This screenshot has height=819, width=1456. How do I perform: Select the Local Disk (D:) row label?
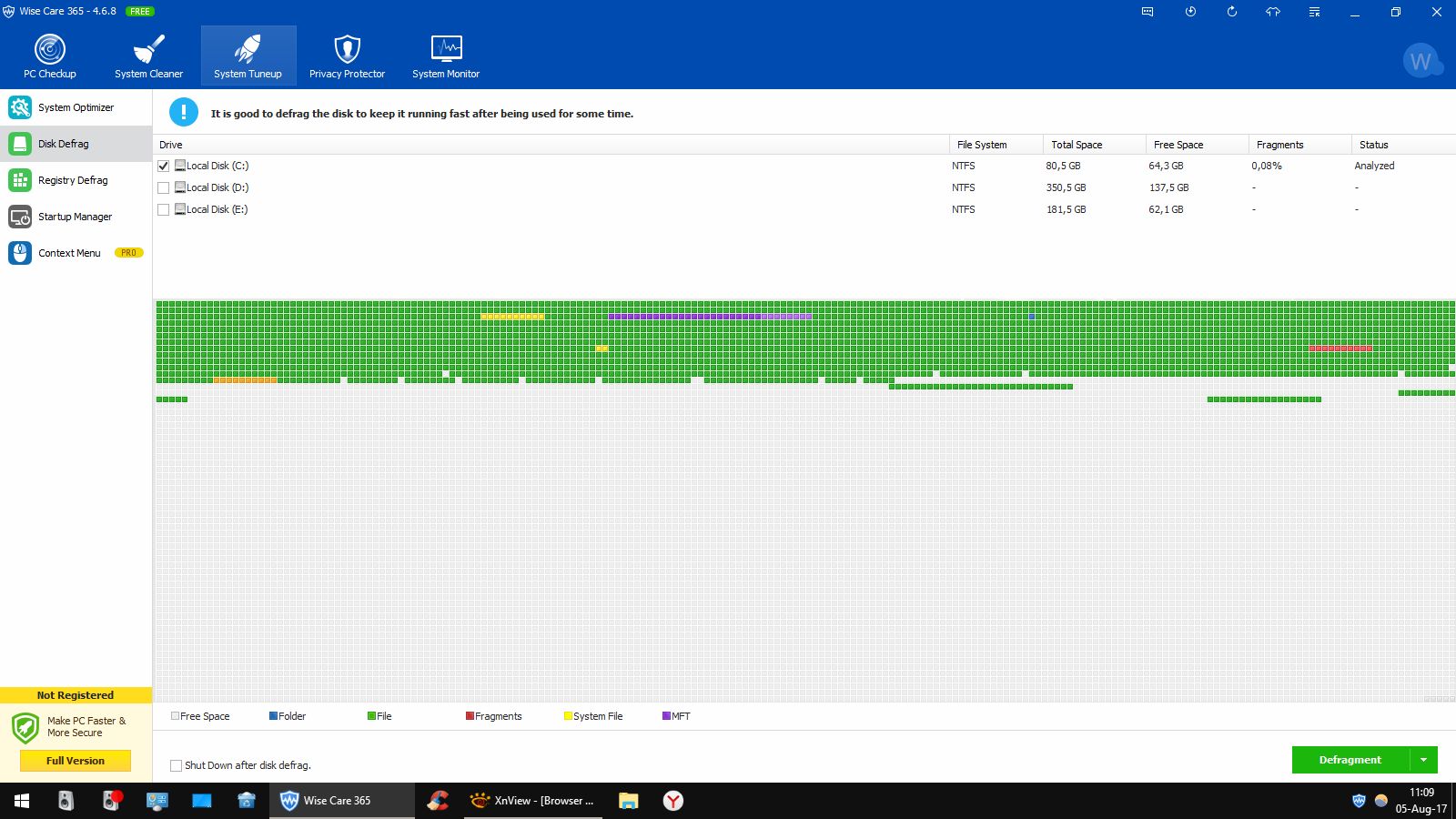pyautogui.click(x=217, y=187)
